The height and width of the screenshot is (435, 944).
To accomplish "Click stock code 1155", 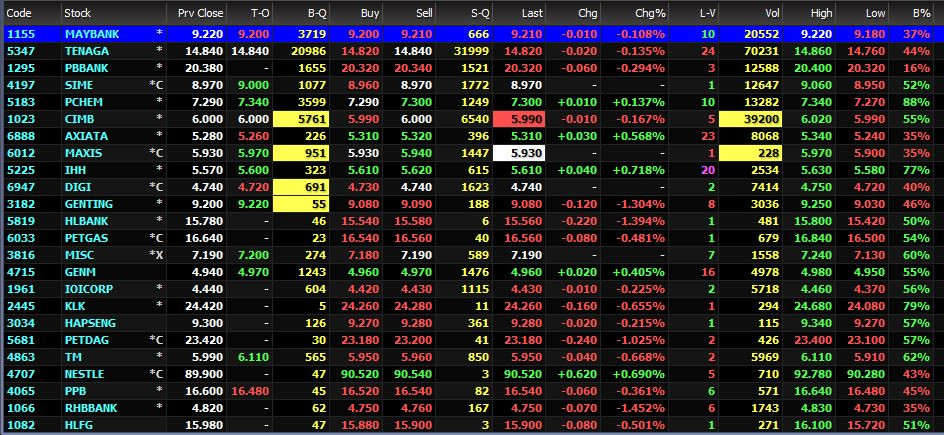I will (x=18, y=34).
